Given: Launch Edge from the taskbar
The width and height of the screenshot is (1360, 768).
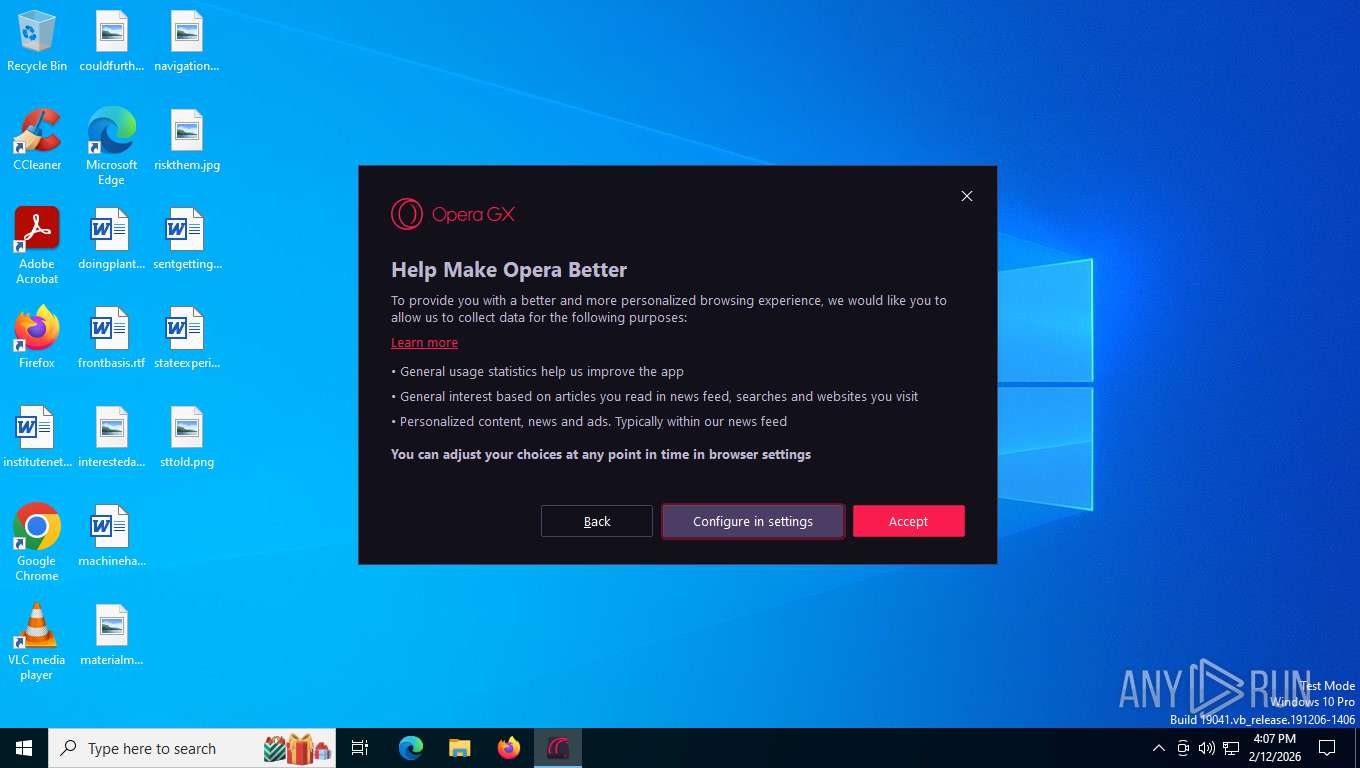Looking at the screenshot, I should pyautogui.click(x=411, y=748).
